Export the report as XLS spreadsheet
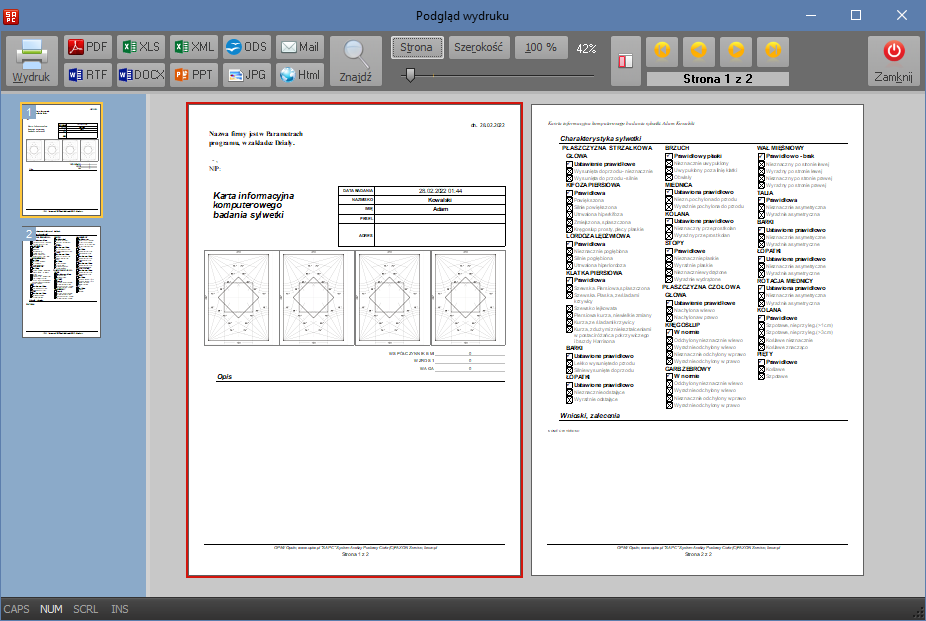 point(140,47)
